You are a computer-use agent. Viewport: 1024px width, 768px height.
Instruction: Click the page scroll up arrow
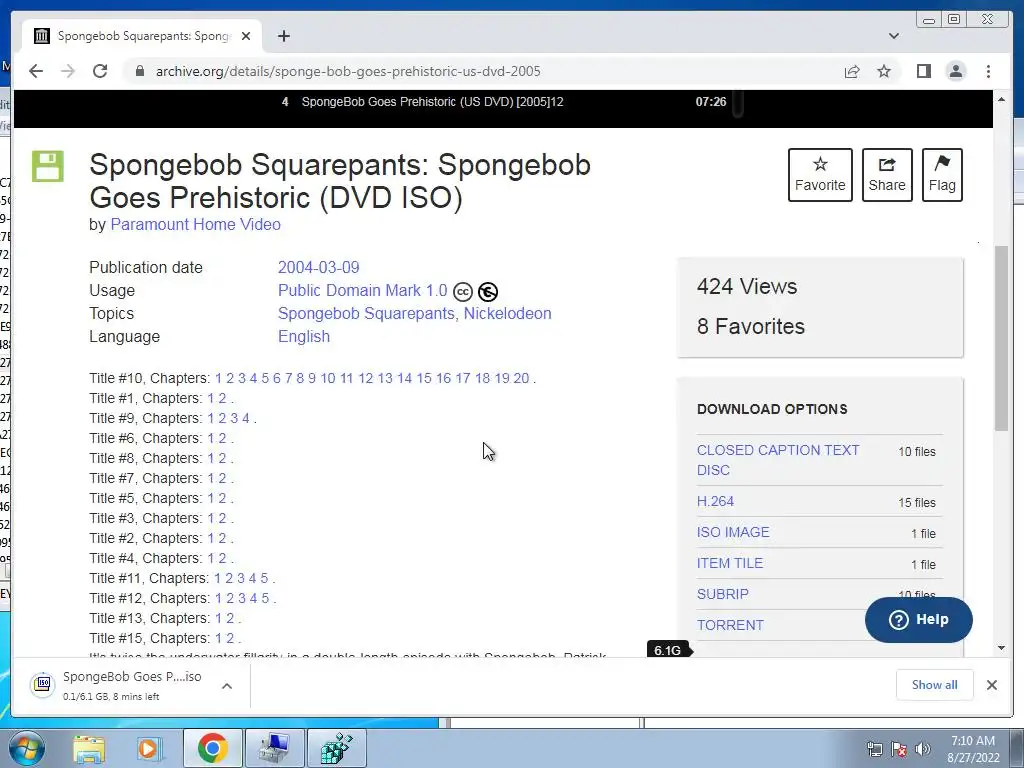1001,99
